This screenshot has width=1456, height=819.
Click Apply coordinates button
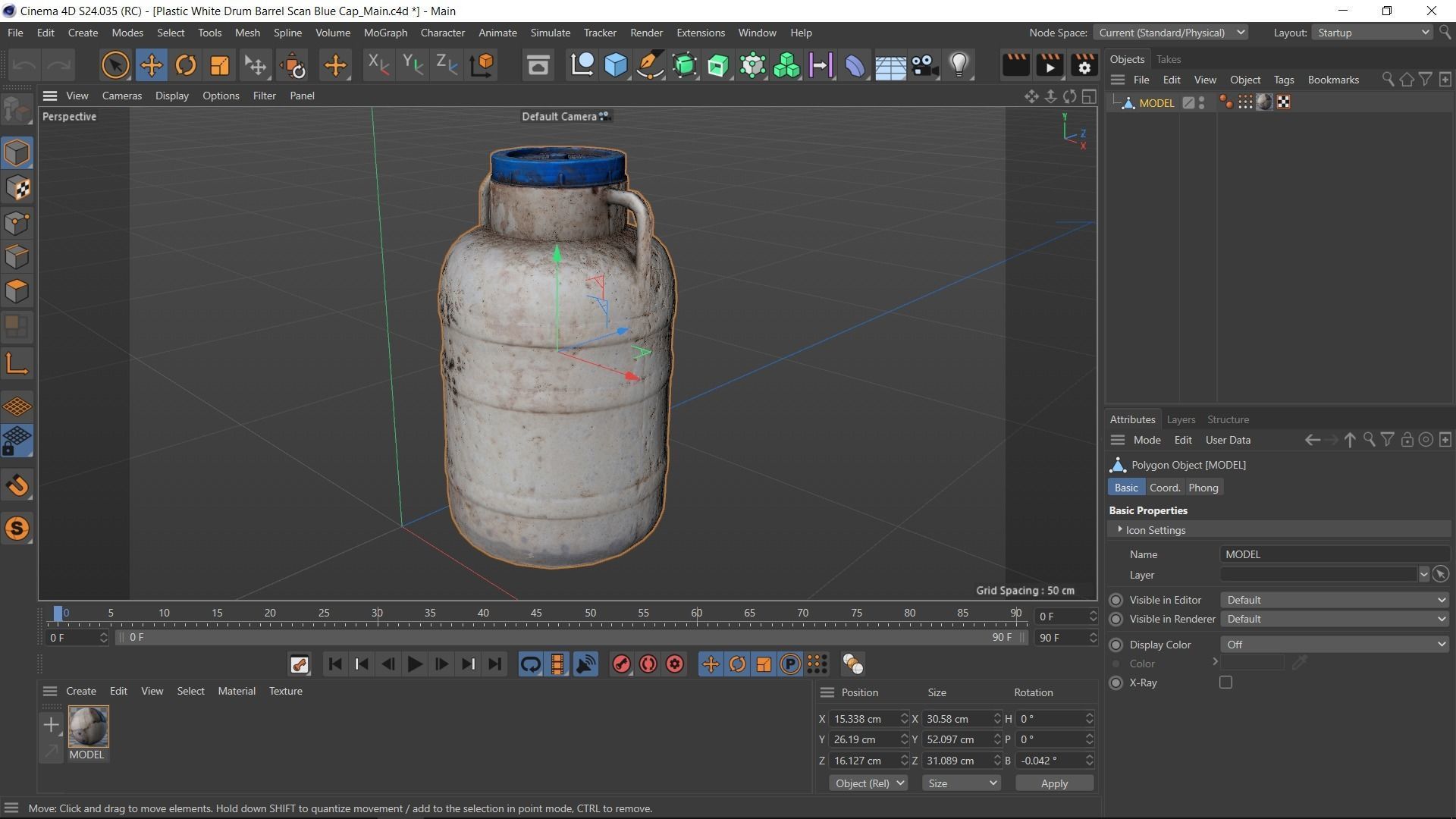point(1054,783)
